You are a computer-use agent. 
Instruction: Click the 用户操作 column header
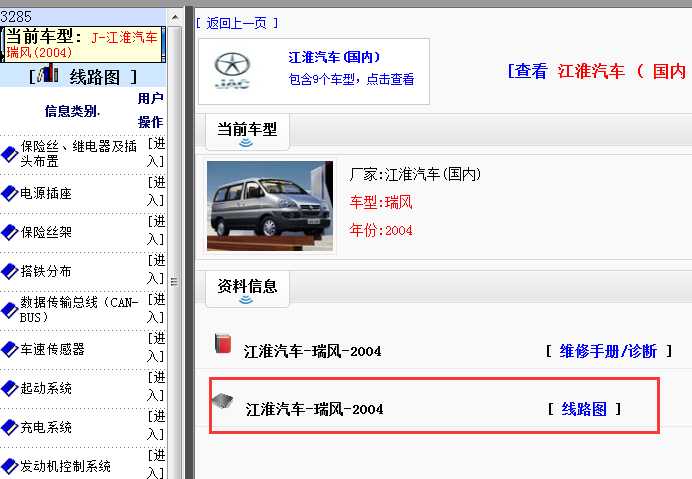pyautogui.click(x=150, y=110)
